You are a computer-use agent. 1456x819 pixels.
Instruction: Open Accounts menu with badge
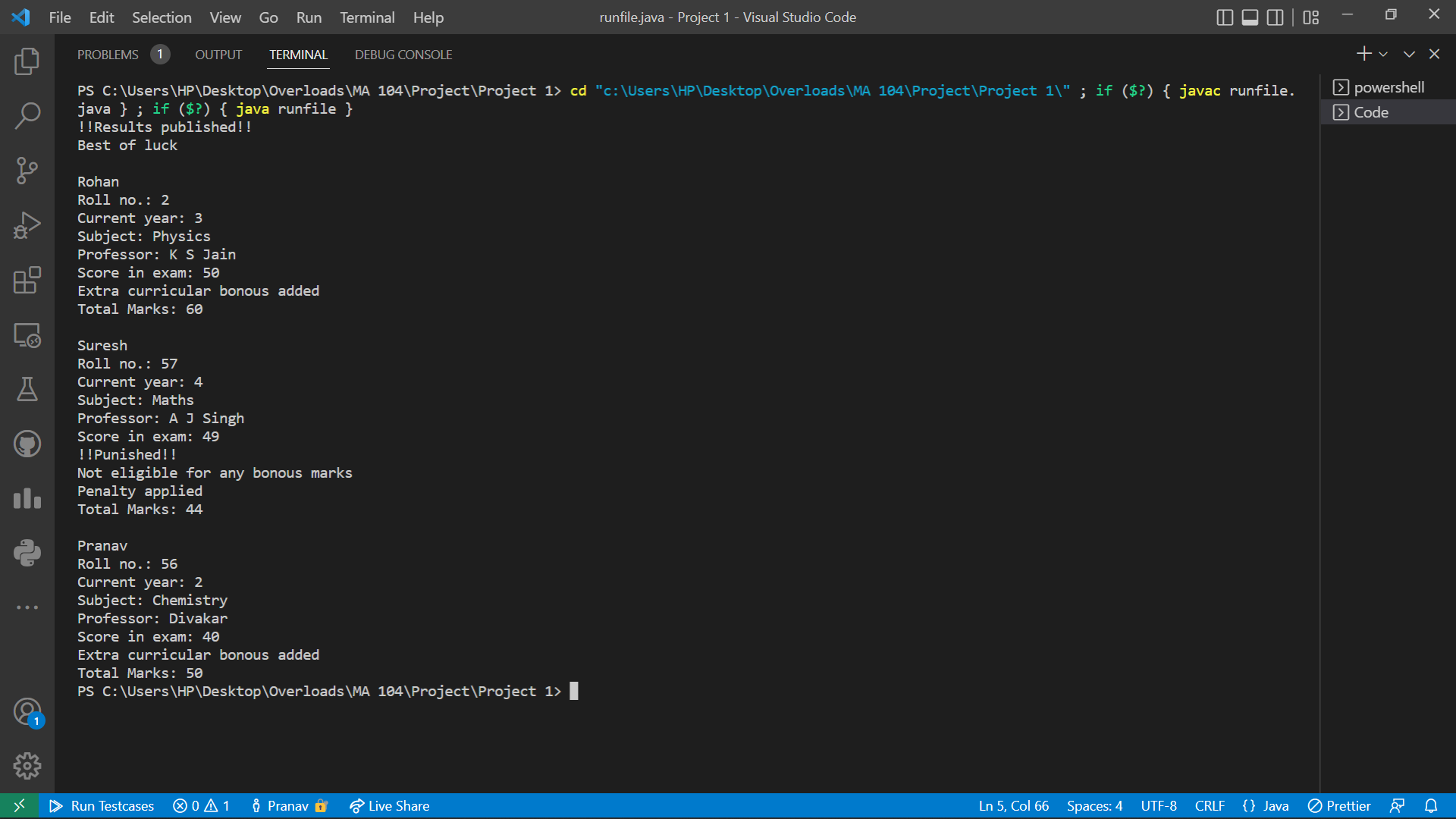[27, 712]
